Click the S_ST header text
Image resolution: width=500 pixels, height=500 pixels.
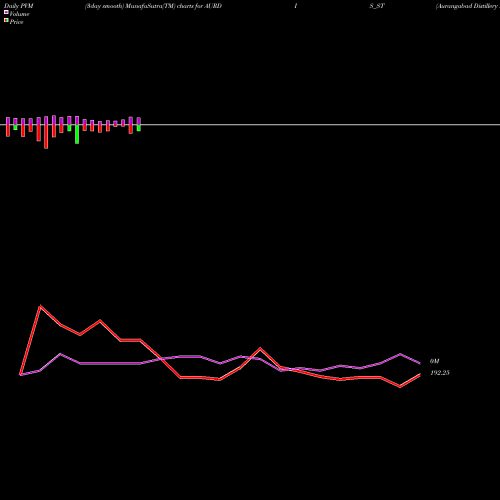(x=377, y=6)
